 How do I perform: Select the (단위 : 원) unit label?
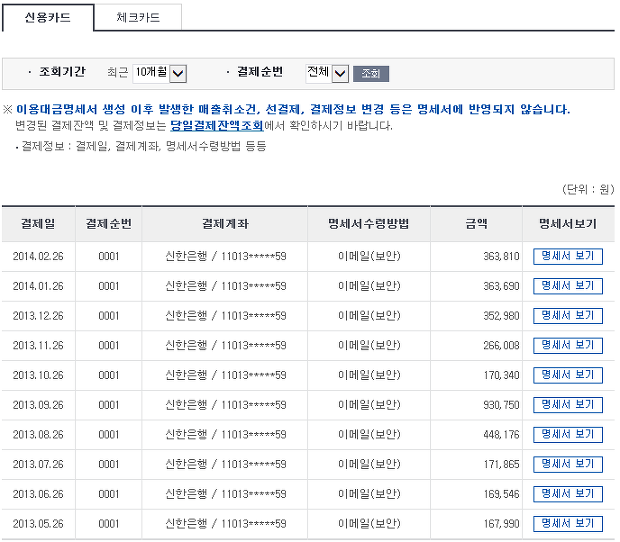[x=588, y=189]
